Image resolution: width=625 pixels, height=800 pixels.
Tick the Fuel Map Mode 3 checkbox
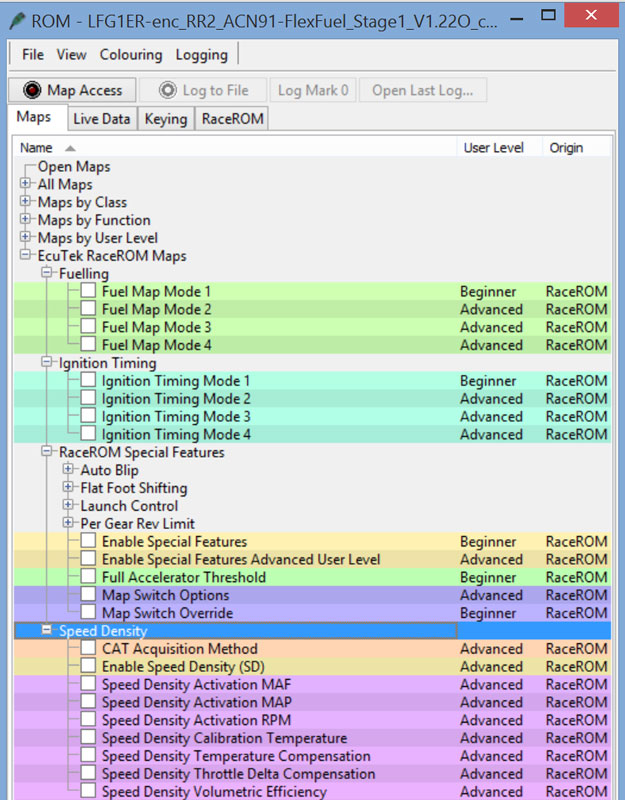click(88, 326)
